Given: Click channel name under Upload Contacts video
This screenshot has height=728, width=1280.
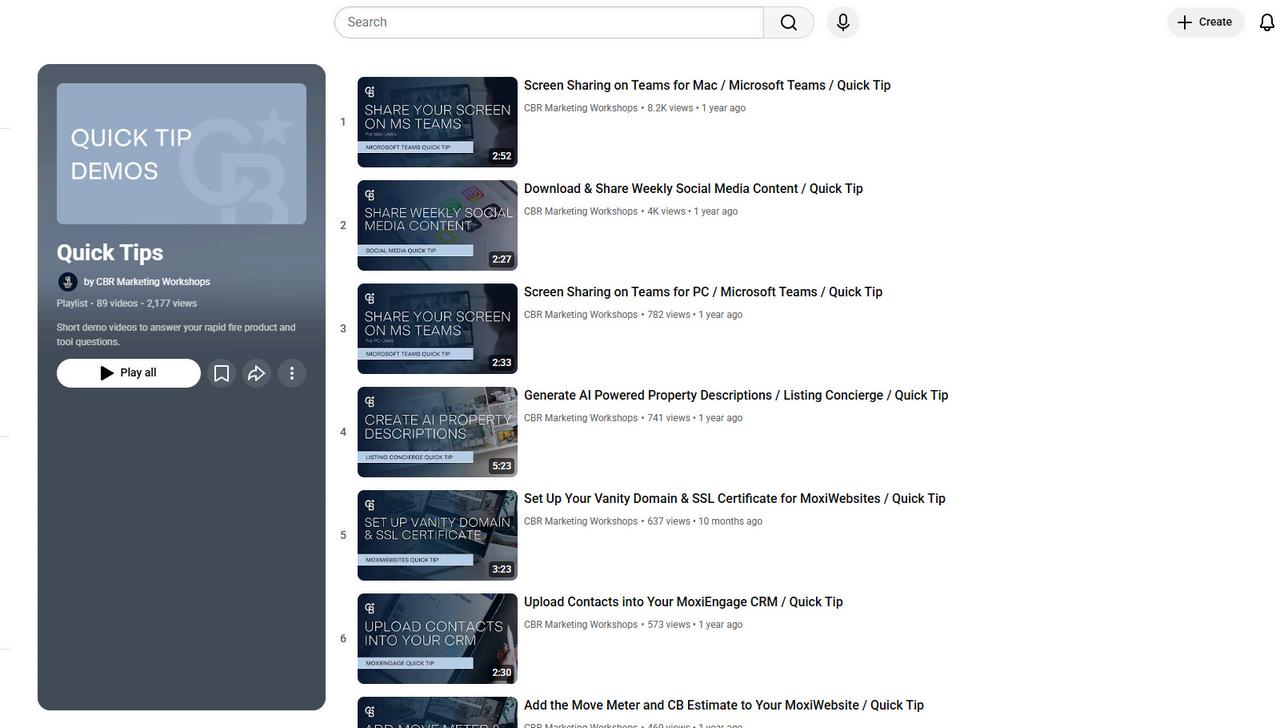Looking at the screenshot, I should [581, 625].
